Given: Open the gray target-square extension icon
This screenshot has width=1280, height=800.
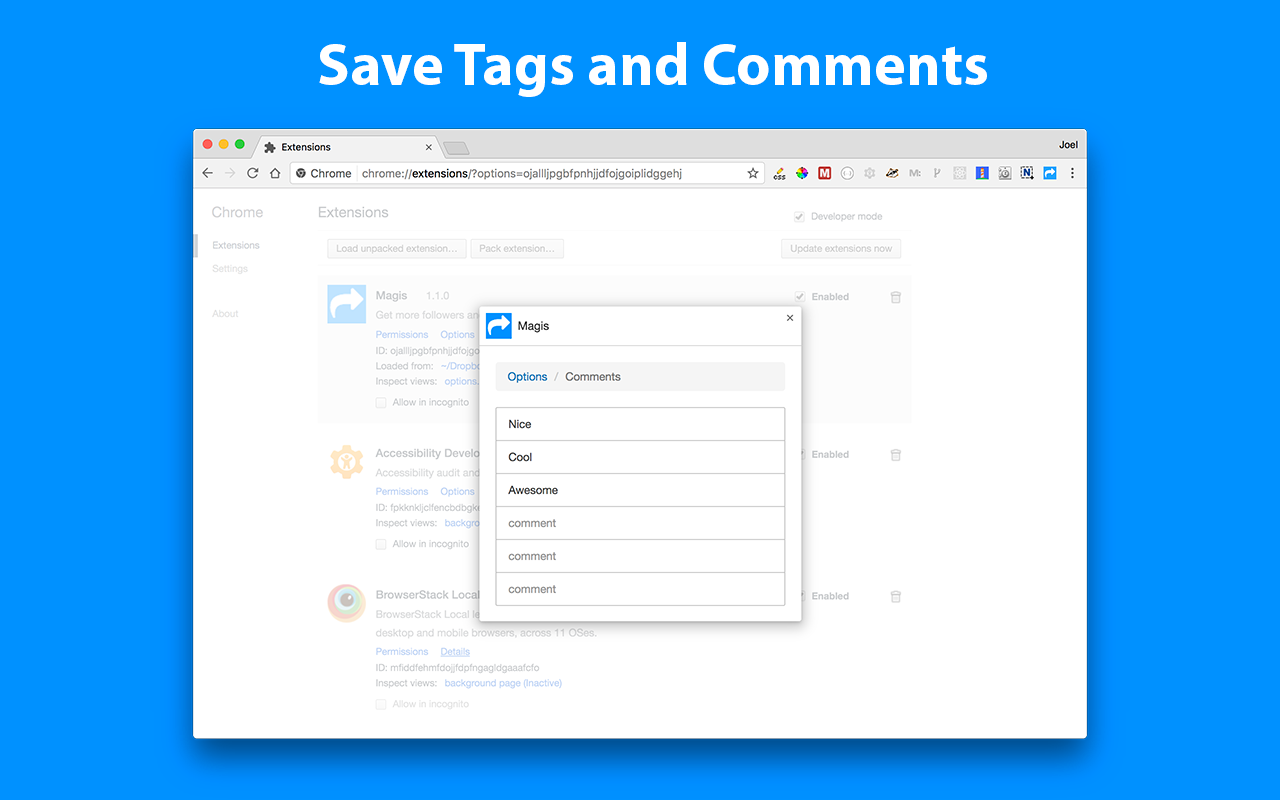Looking at the screenshot, I should pyautogui.click(x=960, y=173).
